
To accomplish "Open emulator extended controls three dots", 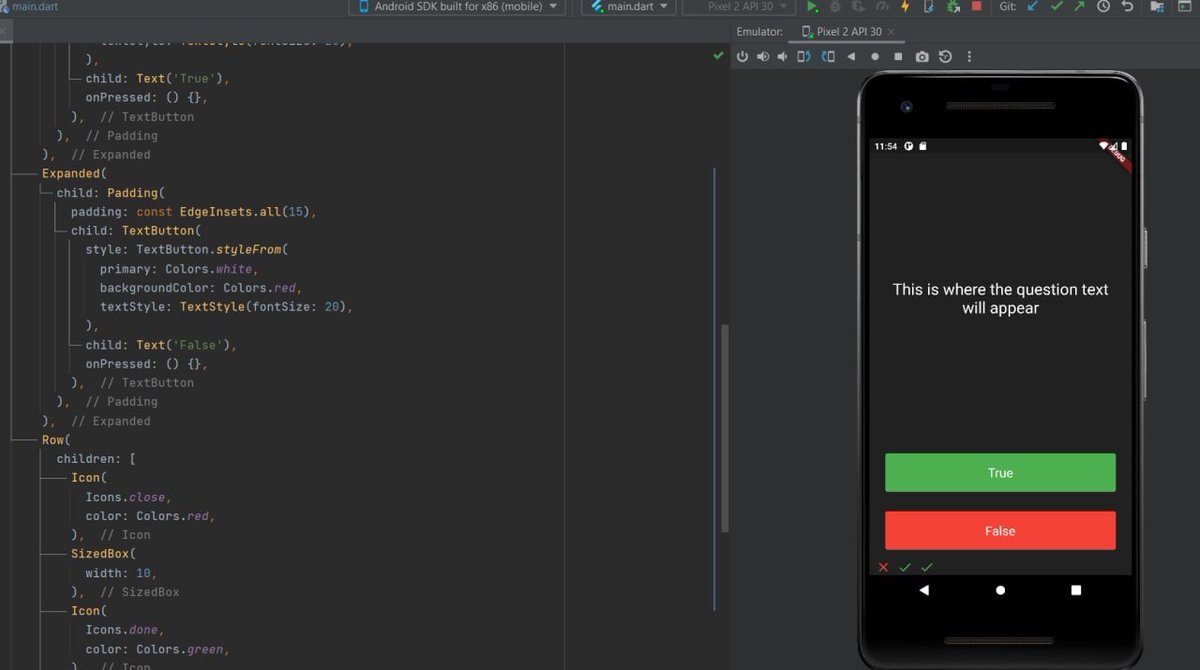I will pos(969,57).
